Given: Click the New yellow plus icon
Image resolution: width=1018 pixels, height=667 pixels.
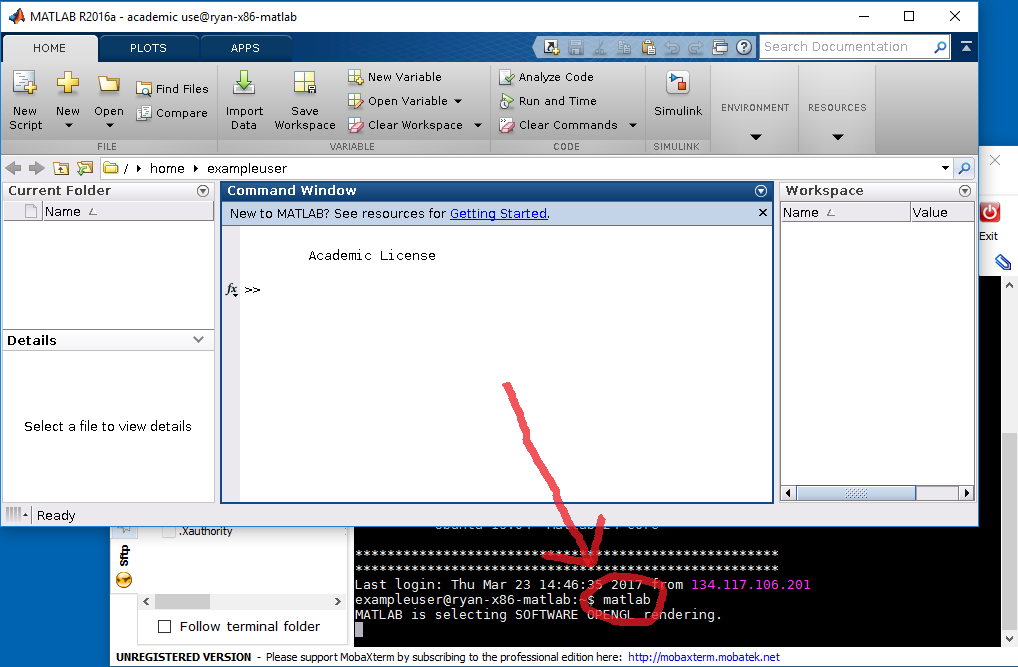Looking at the screenshot, I should point(68,83).
